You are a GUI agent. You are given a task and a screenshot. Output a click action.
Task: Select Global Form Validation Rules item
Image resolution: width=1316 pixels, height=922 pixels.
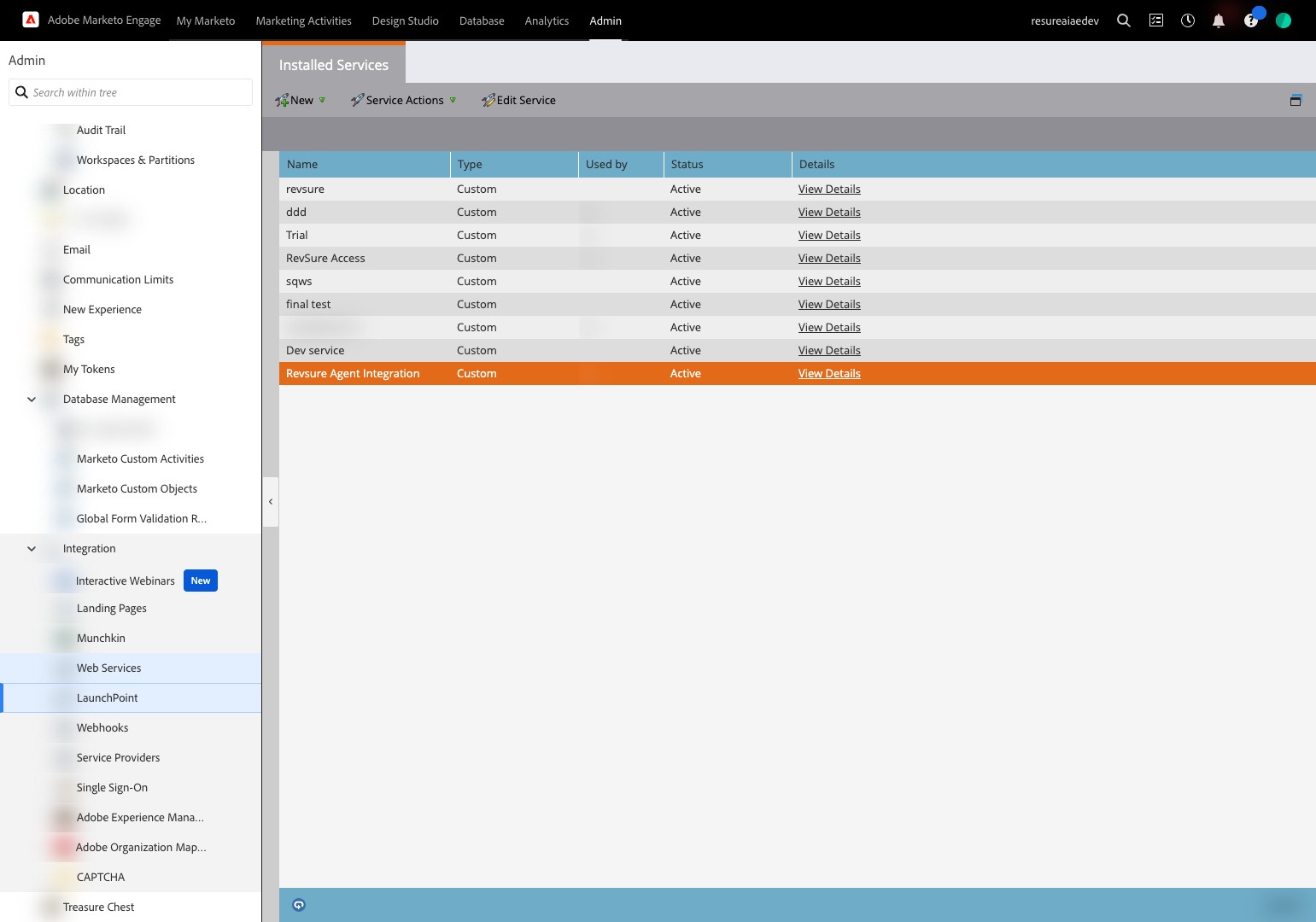pos(142,518)
